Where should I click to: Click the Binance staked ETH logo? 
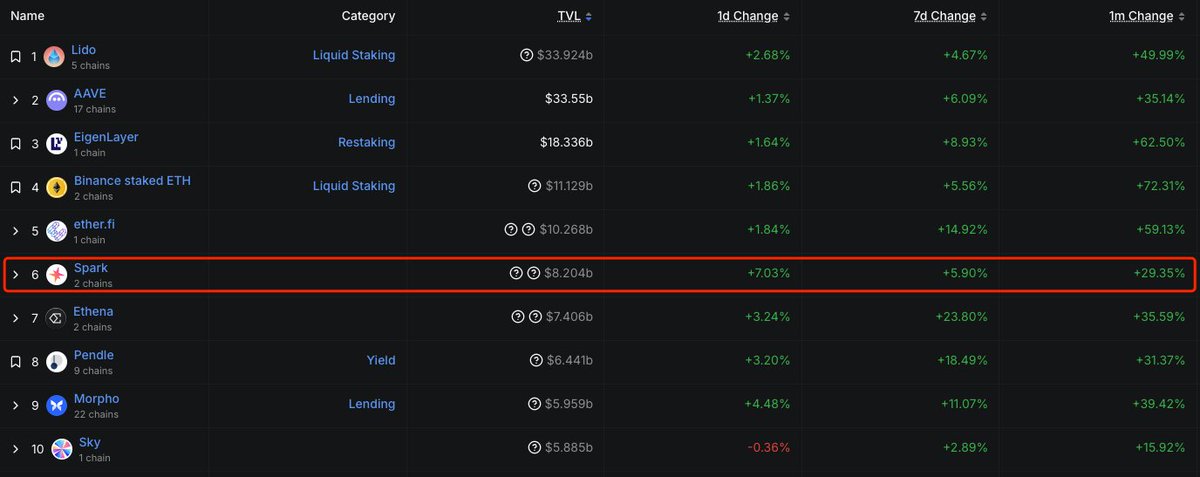tap(55, 187)
